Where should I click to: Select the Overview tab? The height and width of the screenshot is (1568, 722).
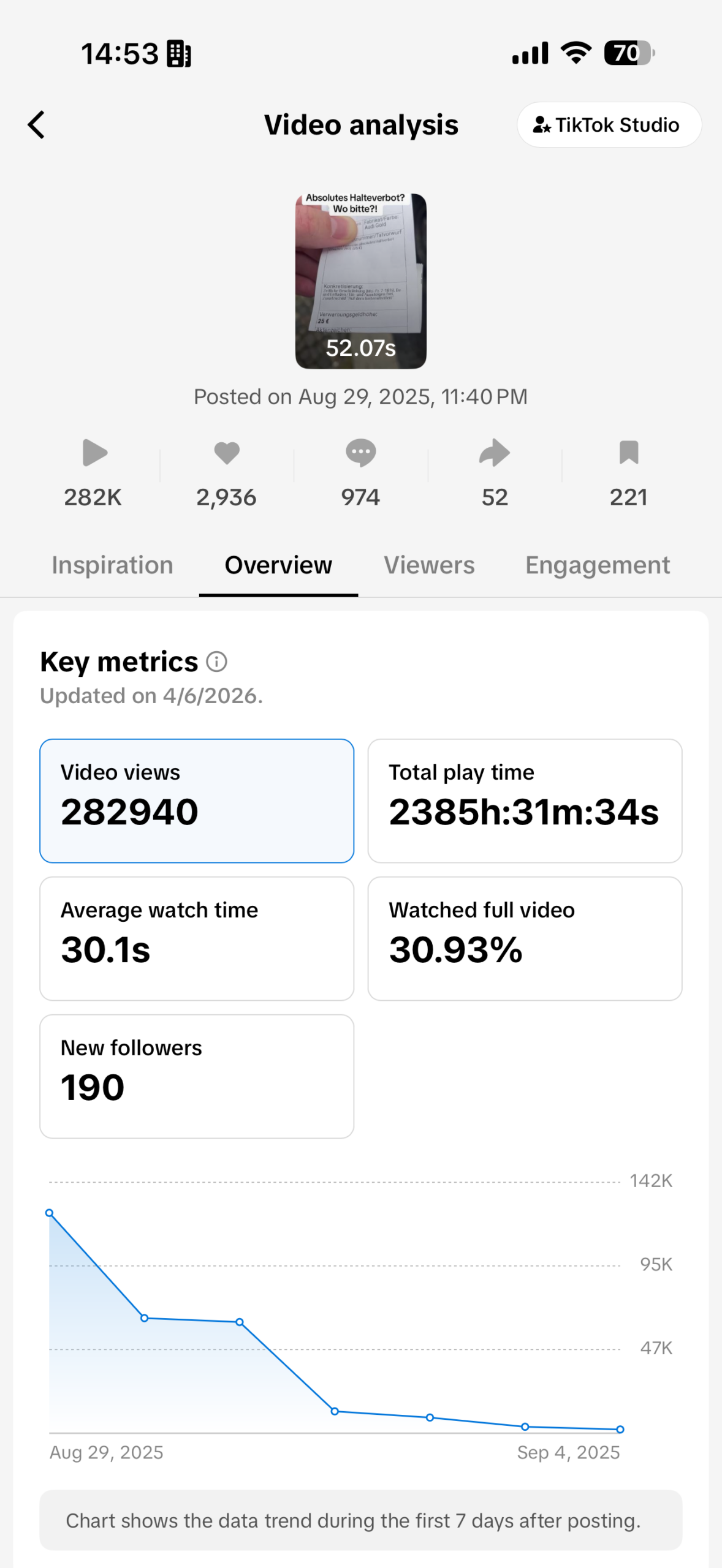pyautogui.click(x=278, y=565)
